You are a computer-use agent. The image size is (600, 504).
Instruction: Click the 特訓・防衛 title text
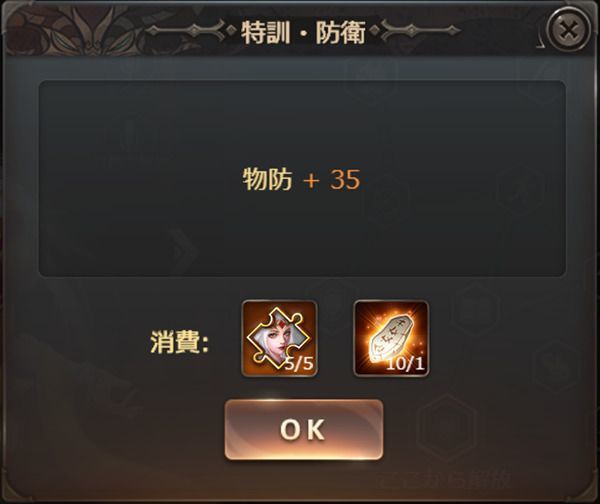coord(303,32)
